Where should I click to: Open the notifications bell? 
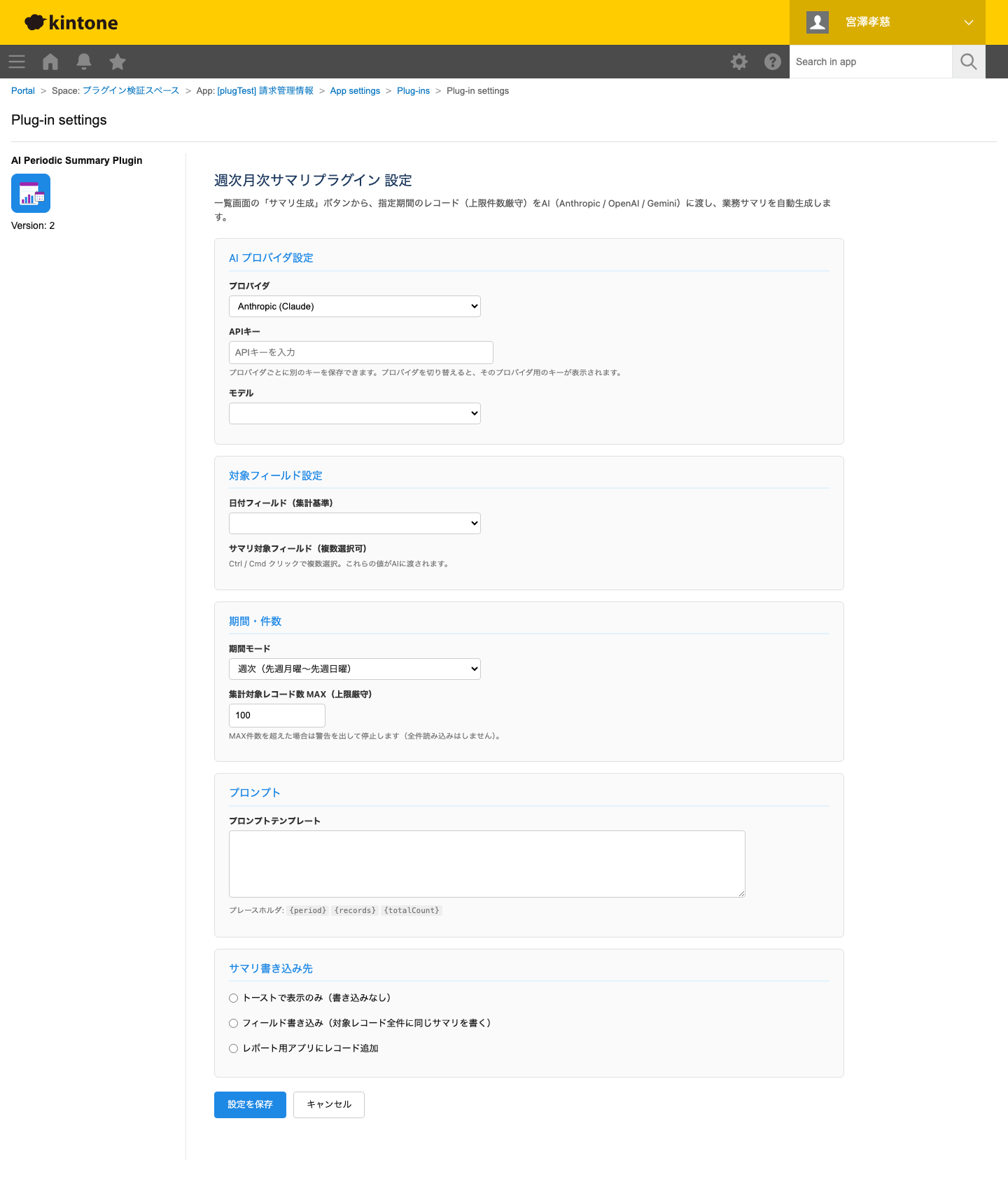tap(84, 62)
